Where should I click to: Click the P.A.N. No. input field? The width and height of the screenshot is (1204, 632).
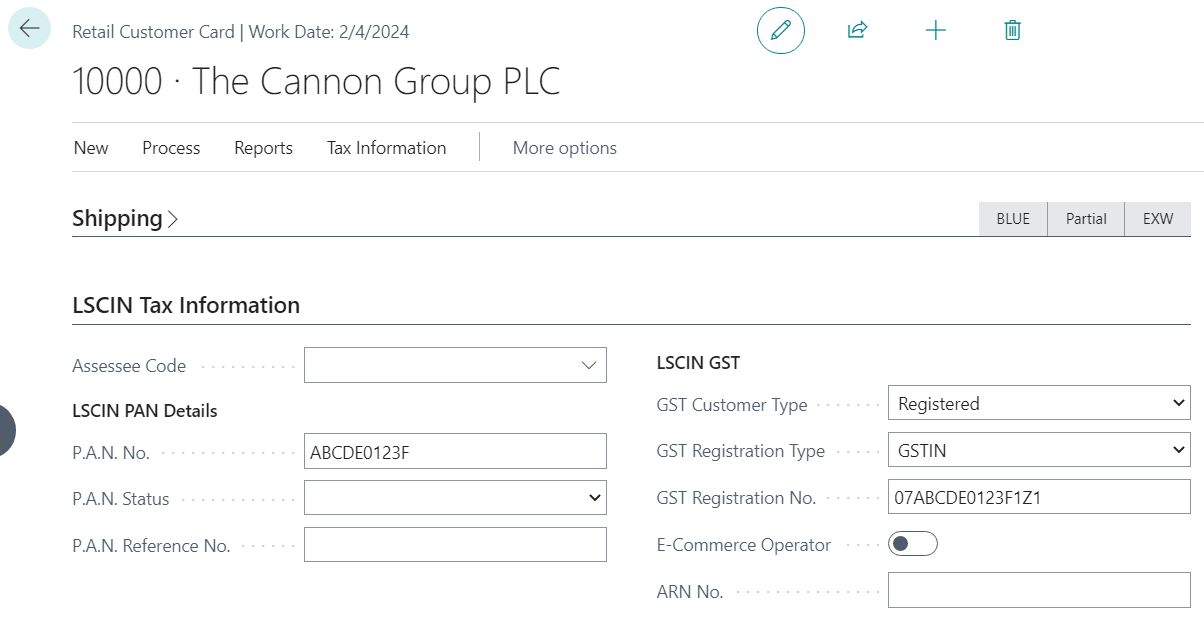(x=455, y=452)
